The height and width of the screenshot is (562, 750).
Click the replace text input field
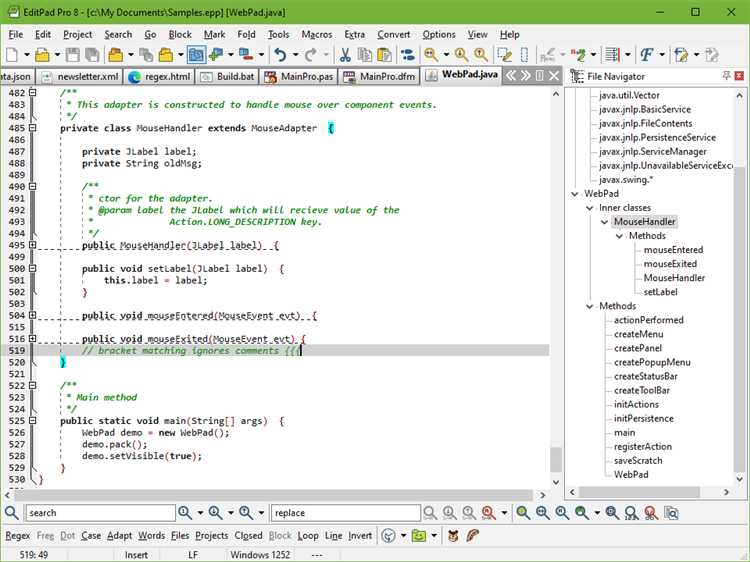click(346, 513)
